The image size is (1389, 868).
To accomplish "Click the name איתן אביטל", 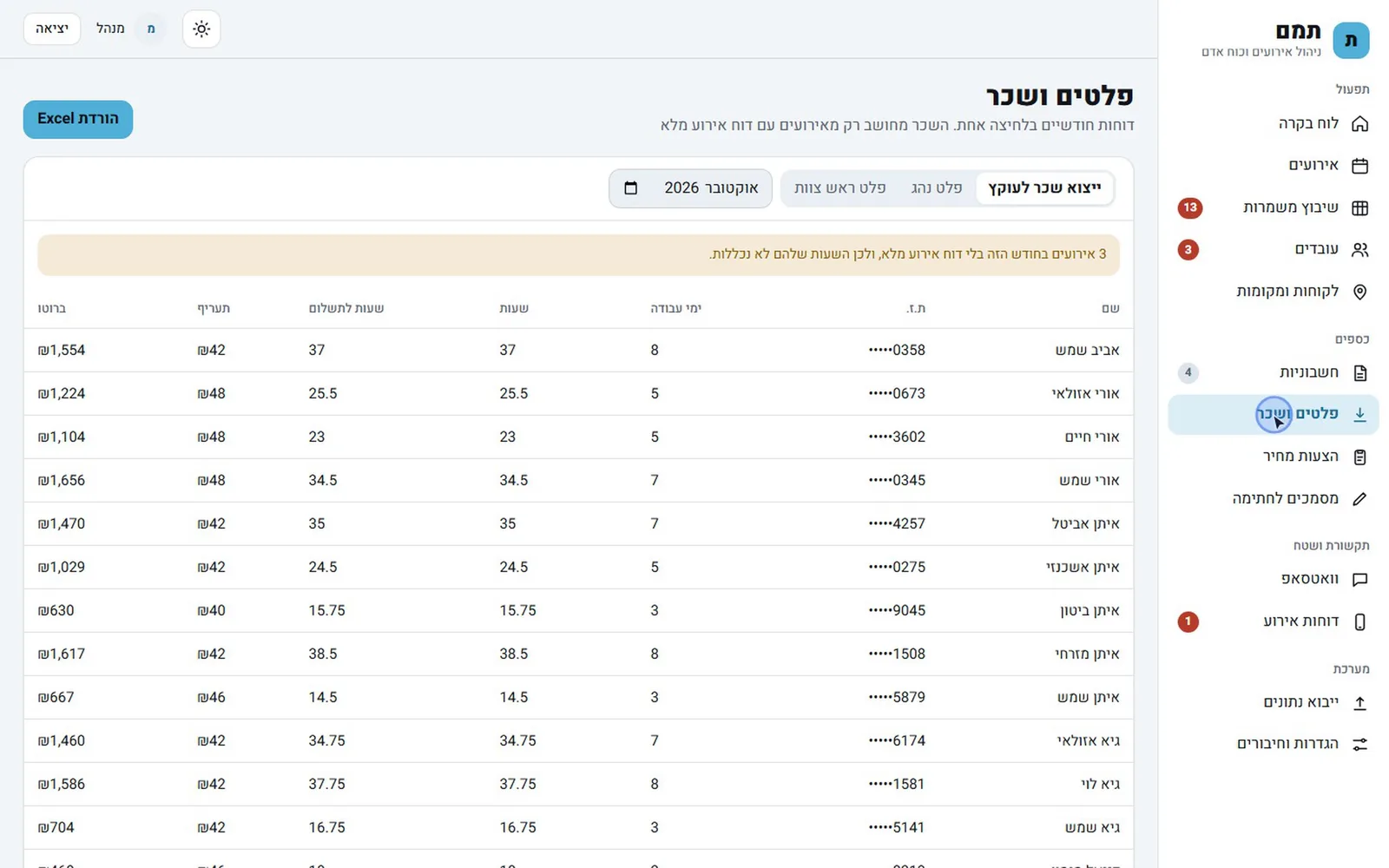I will [x=1085, y=524].
